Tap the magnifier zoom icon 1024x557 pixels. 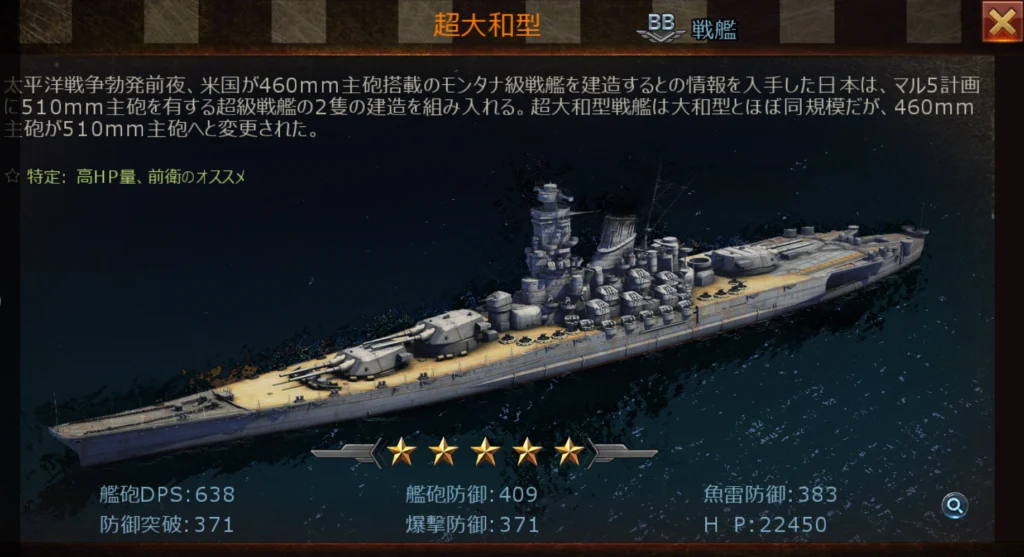(x=954, y=505)
